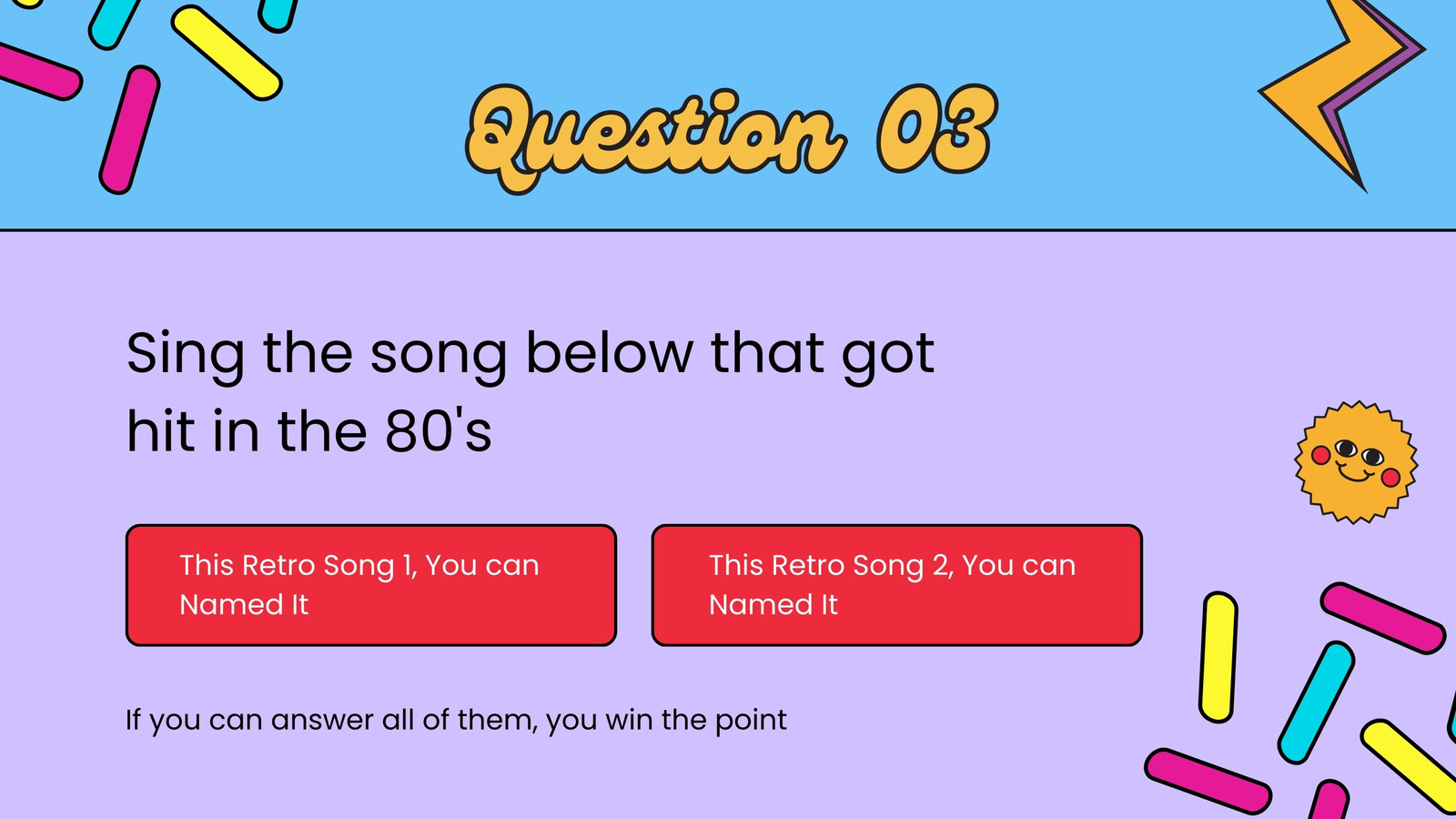The height and width of the screenshot is (819, 1456).
Task: Click the vertical pink sprinkle below yellow one
Action: pyautogui.click(x=129, y=129)
